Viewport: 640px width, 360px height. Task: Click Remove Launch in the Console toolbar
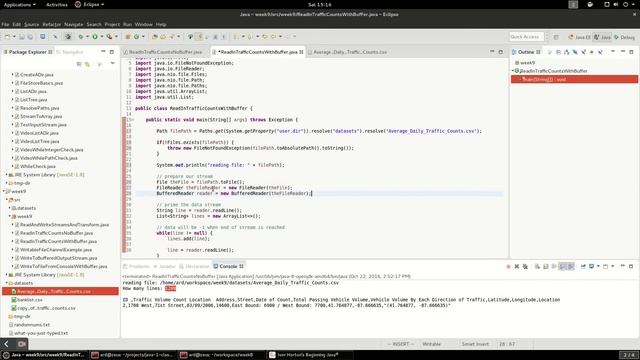tap(517, 267)
